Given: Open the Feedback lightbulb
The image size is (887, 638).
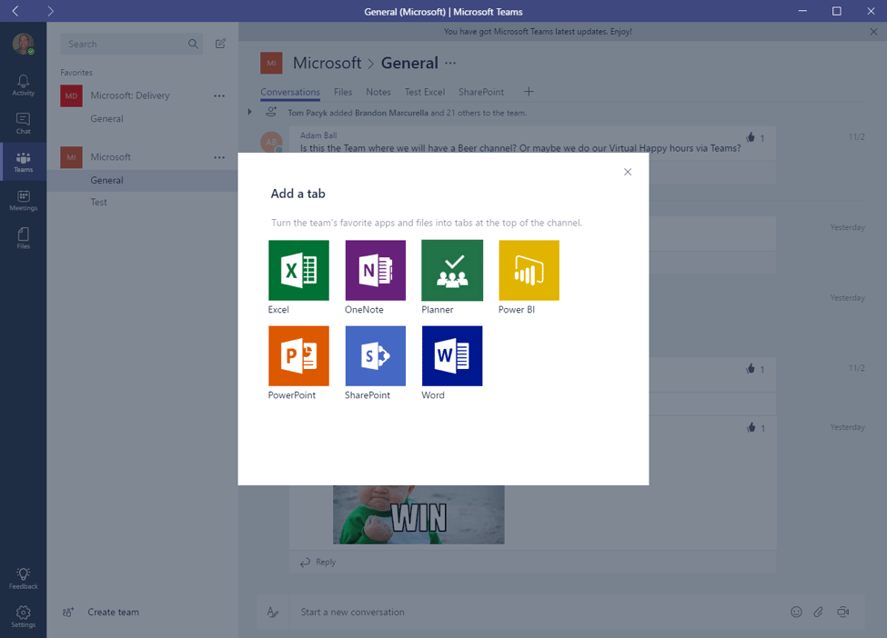Looking at the screenshot, I should point(23,578).
